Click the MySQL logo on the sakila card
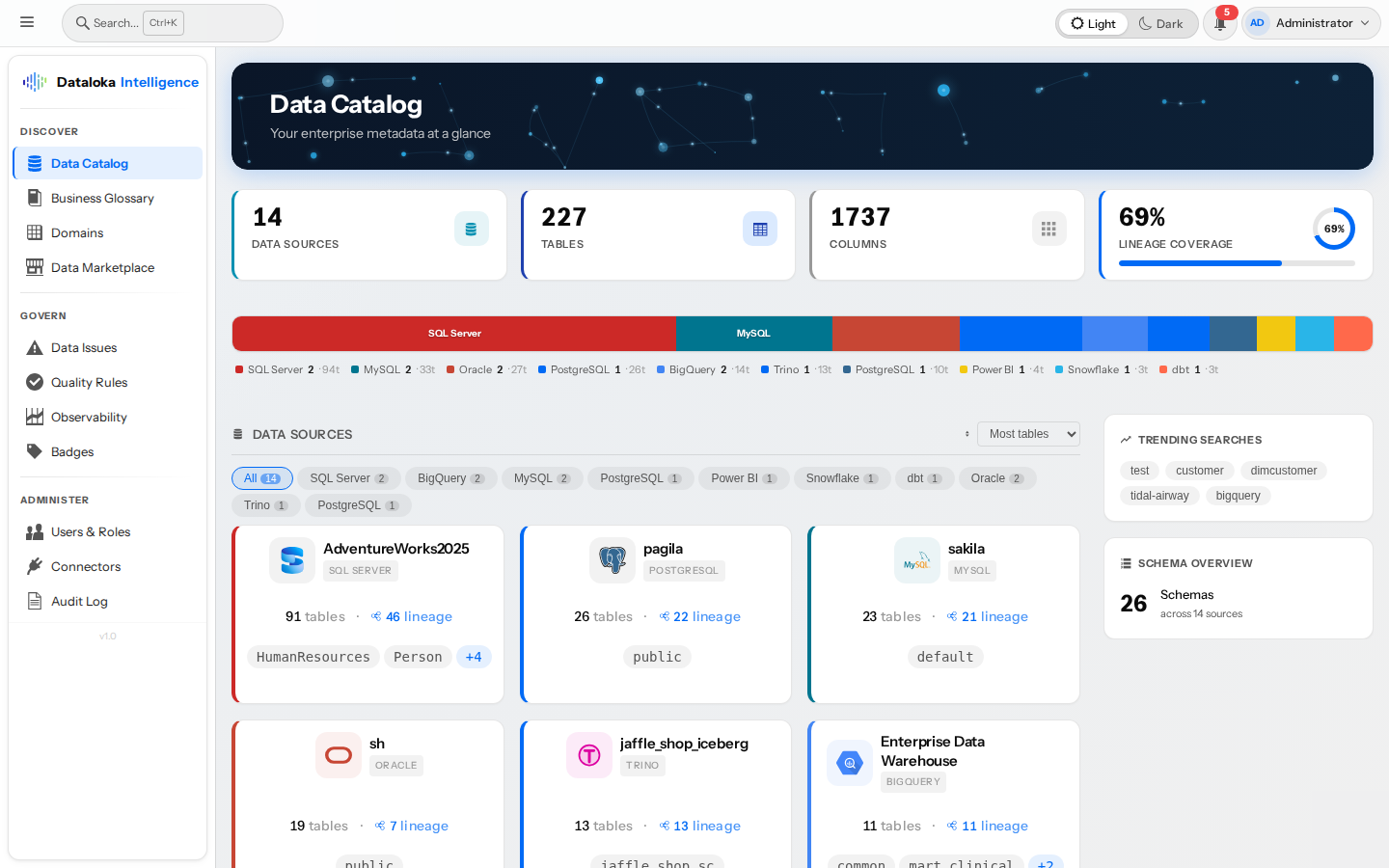 916,559
